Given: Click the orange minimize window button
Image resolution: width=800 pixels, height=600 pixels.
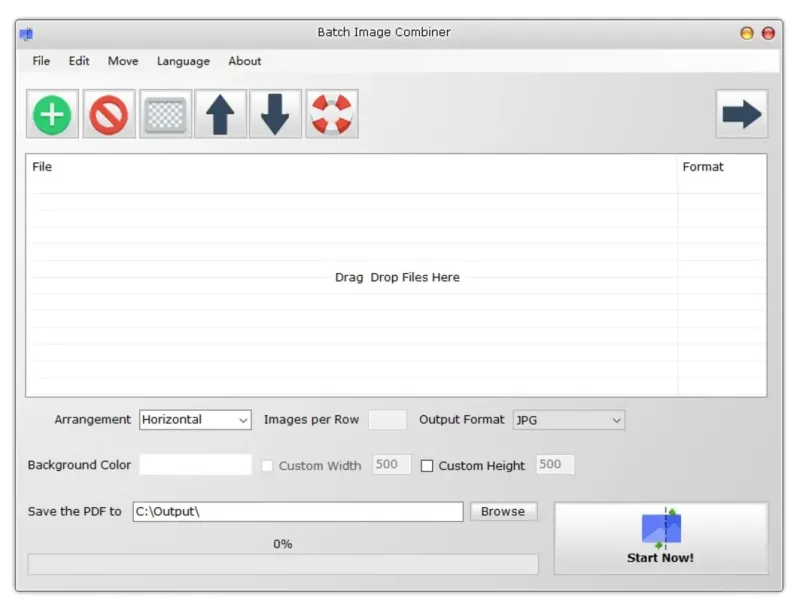Looking at the screenshot, I should 747,33.
